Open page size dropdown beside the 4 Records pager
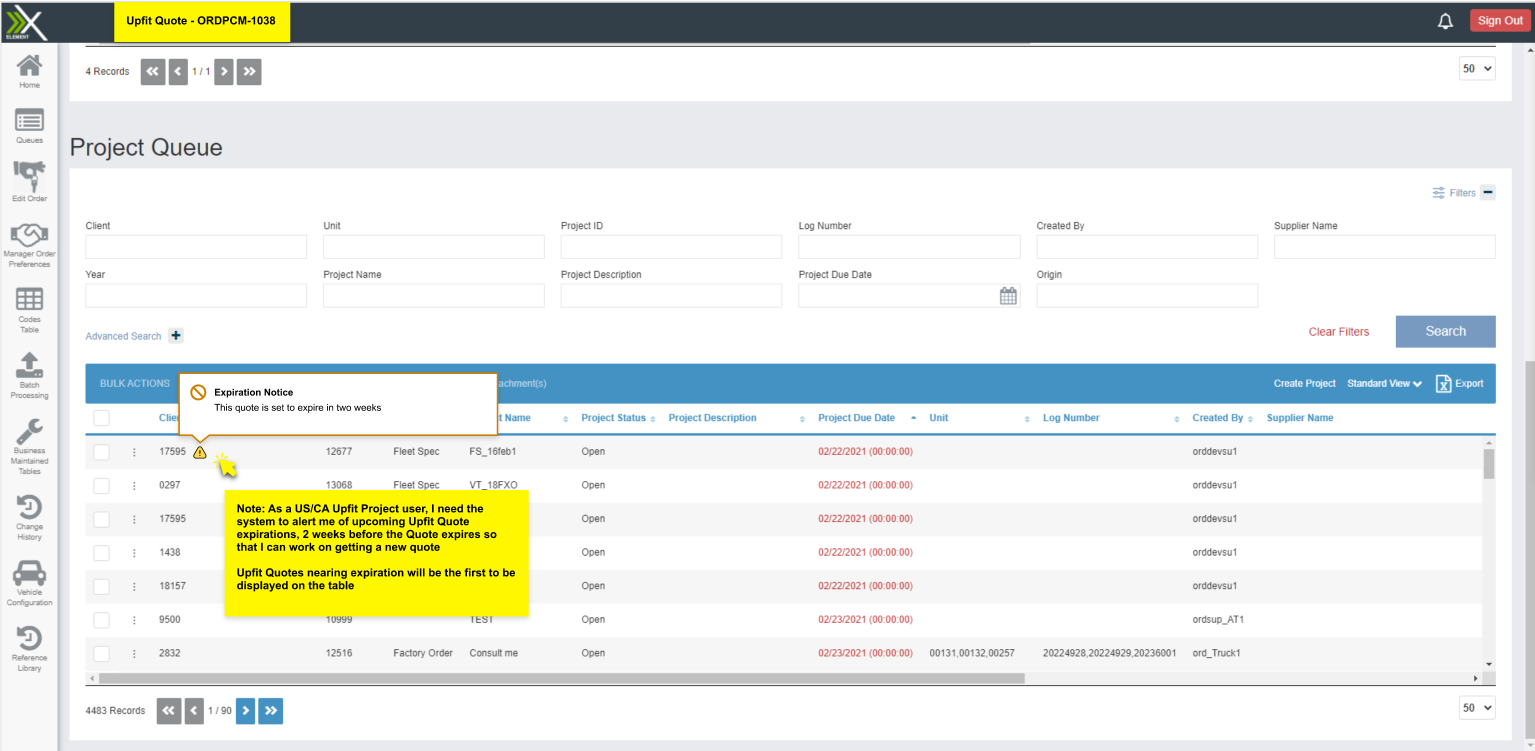This screenshot has width=1535, height=751. [1477, 69]
